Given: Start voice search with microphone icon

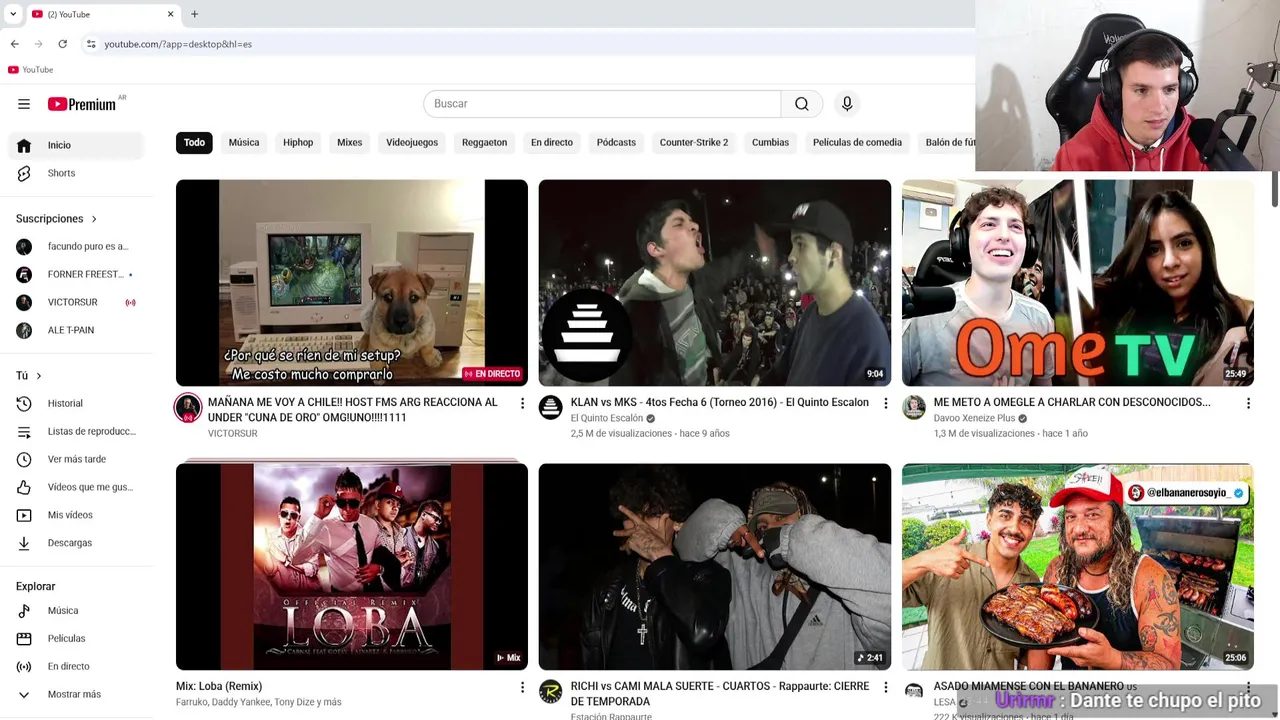Looking at the screenshot, I should [847, 104].
